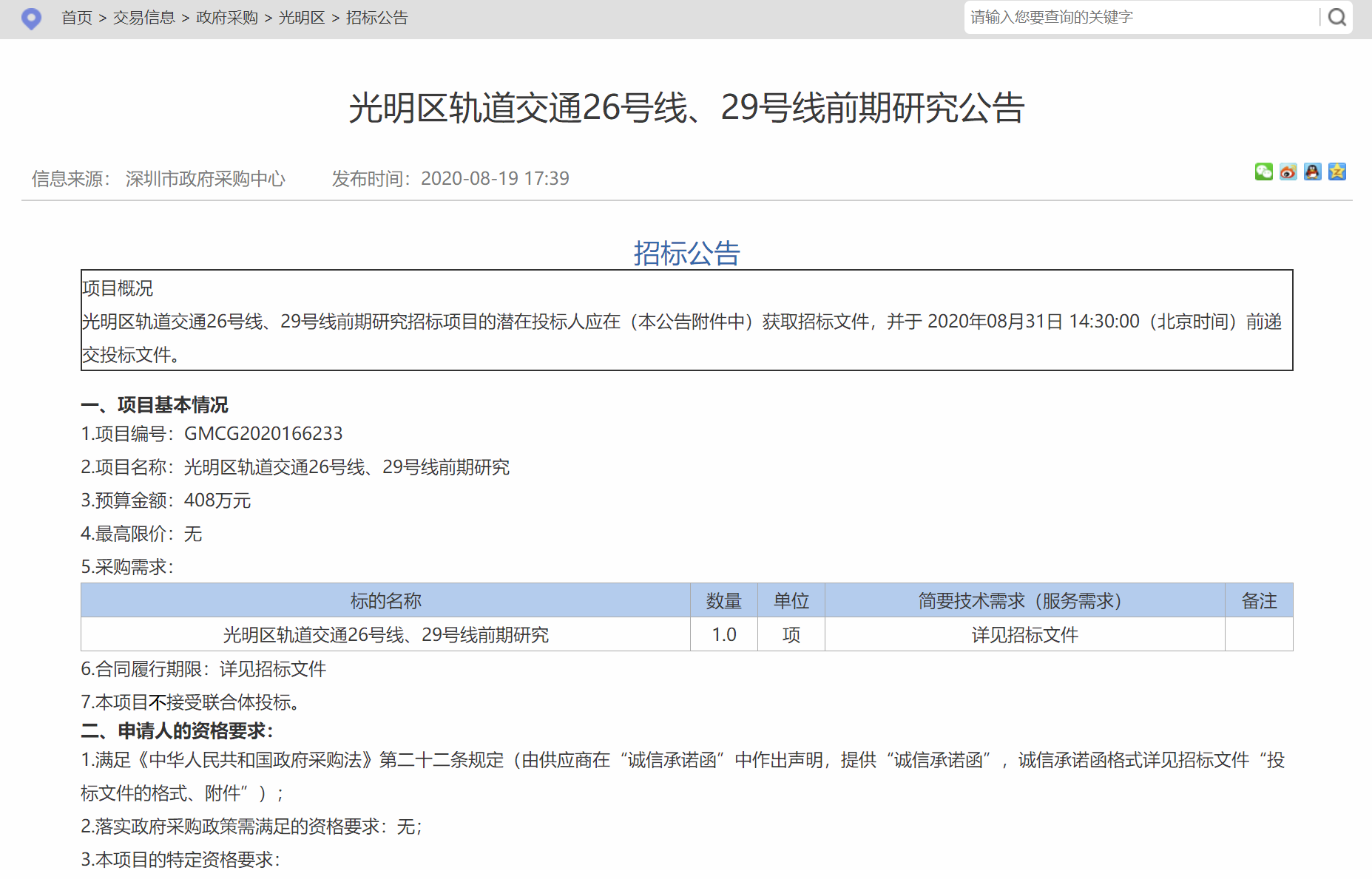
Task: Focus the keyword search input field
Action: [1139, 18]
